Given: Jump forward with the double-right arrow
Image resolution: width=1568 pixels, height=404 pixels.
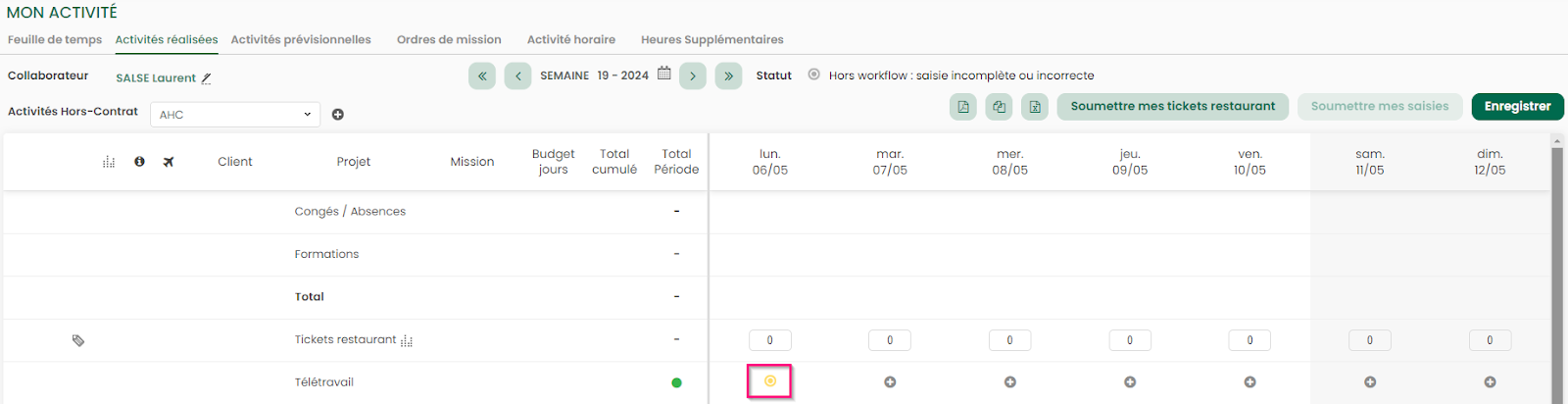Looking at the screenshot, I should [x=728, y=76].
